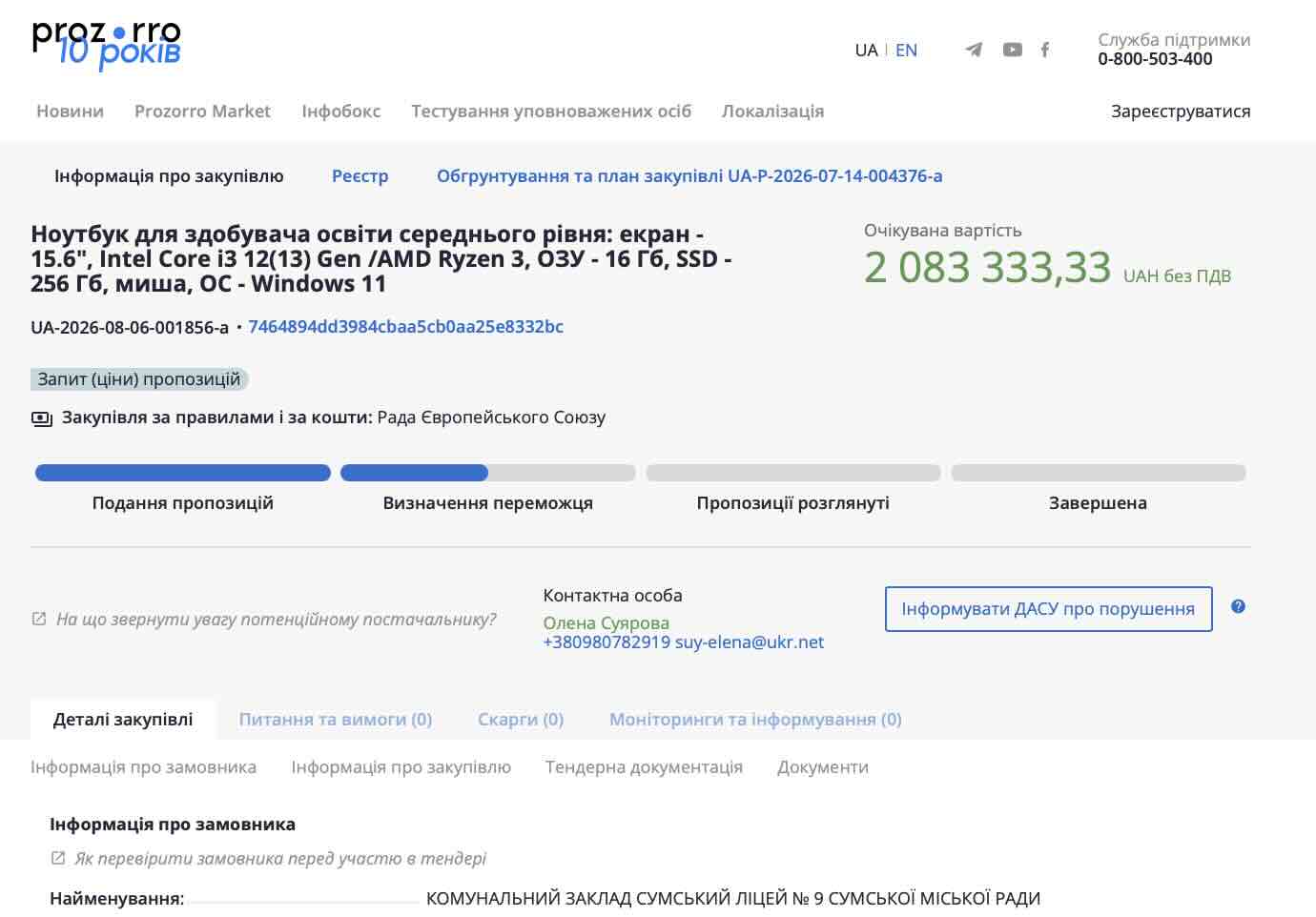
Task: Open procurement plan UA-P-2026-07-14-004376-a link
Action: tap(689, 175)
